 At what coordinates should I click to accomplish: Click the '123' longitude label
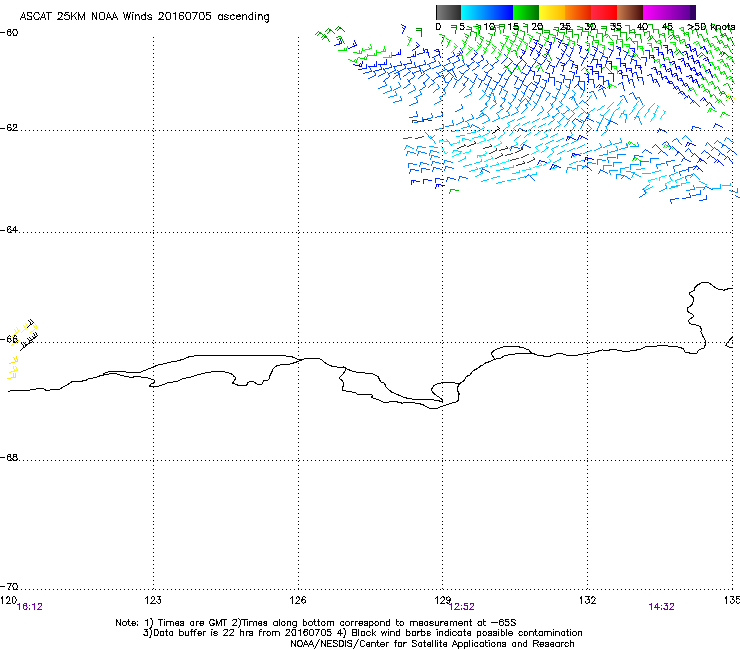point(153,600)
